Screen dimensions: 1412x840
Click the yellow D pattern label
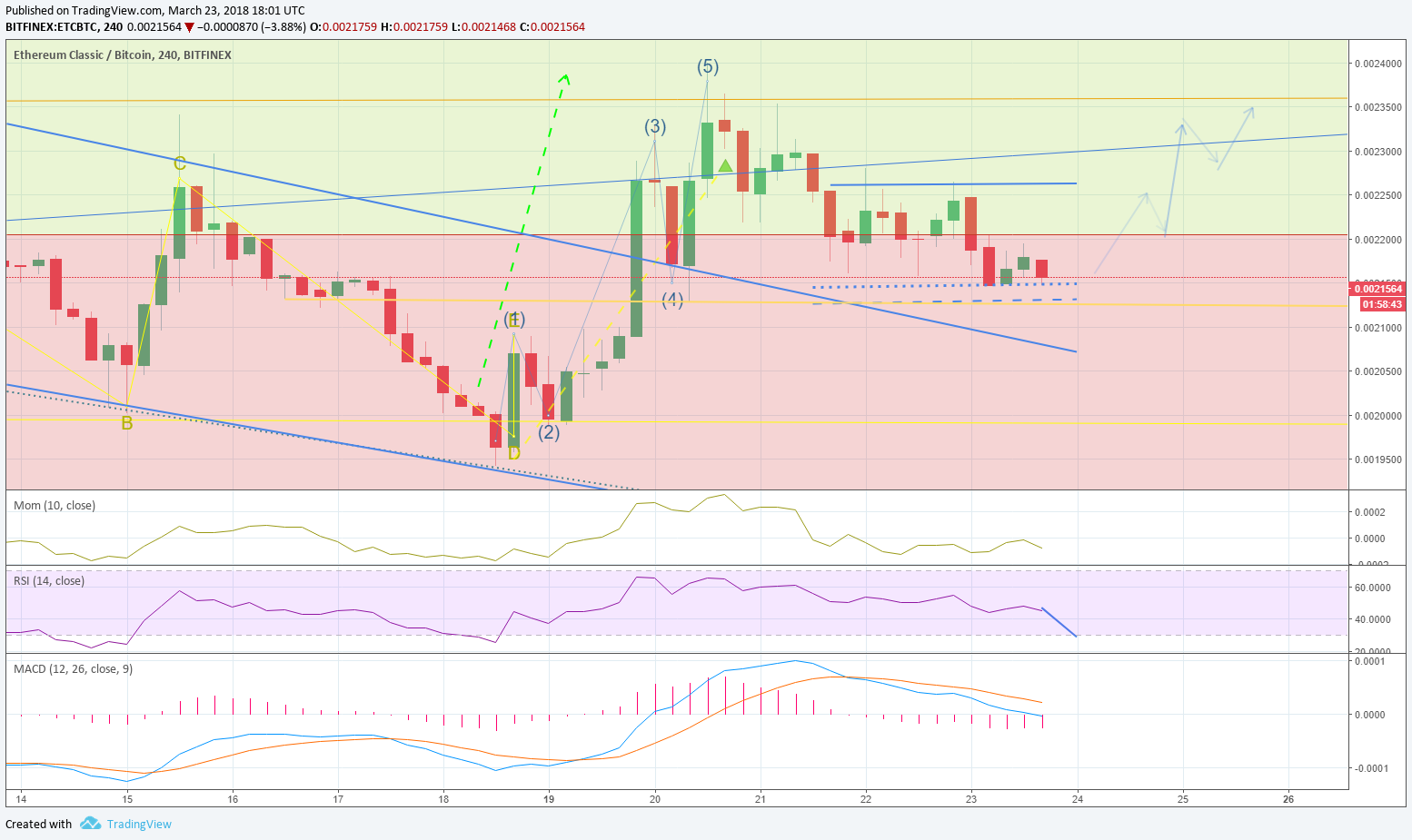[514, 453]
